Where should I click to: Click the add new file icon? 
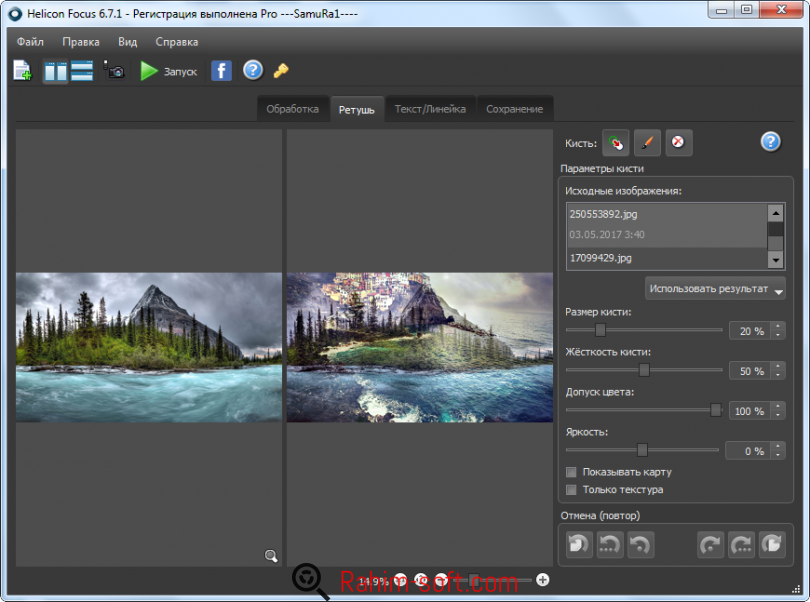pos(22,70)
